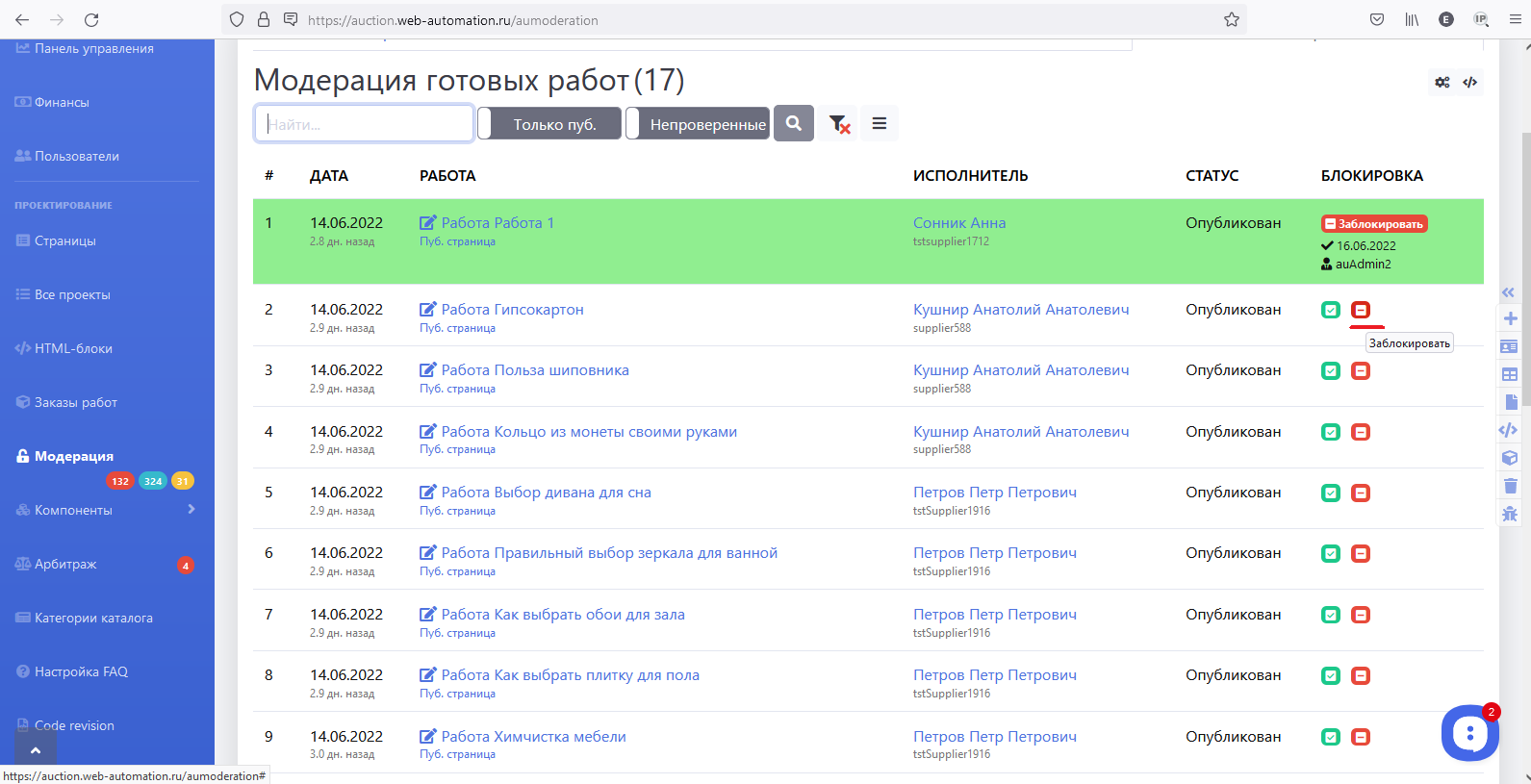Click the trash icon in right toolbar
Image resolution: width=1531 pixels, height=784 pixels.
click(1510, 486)
